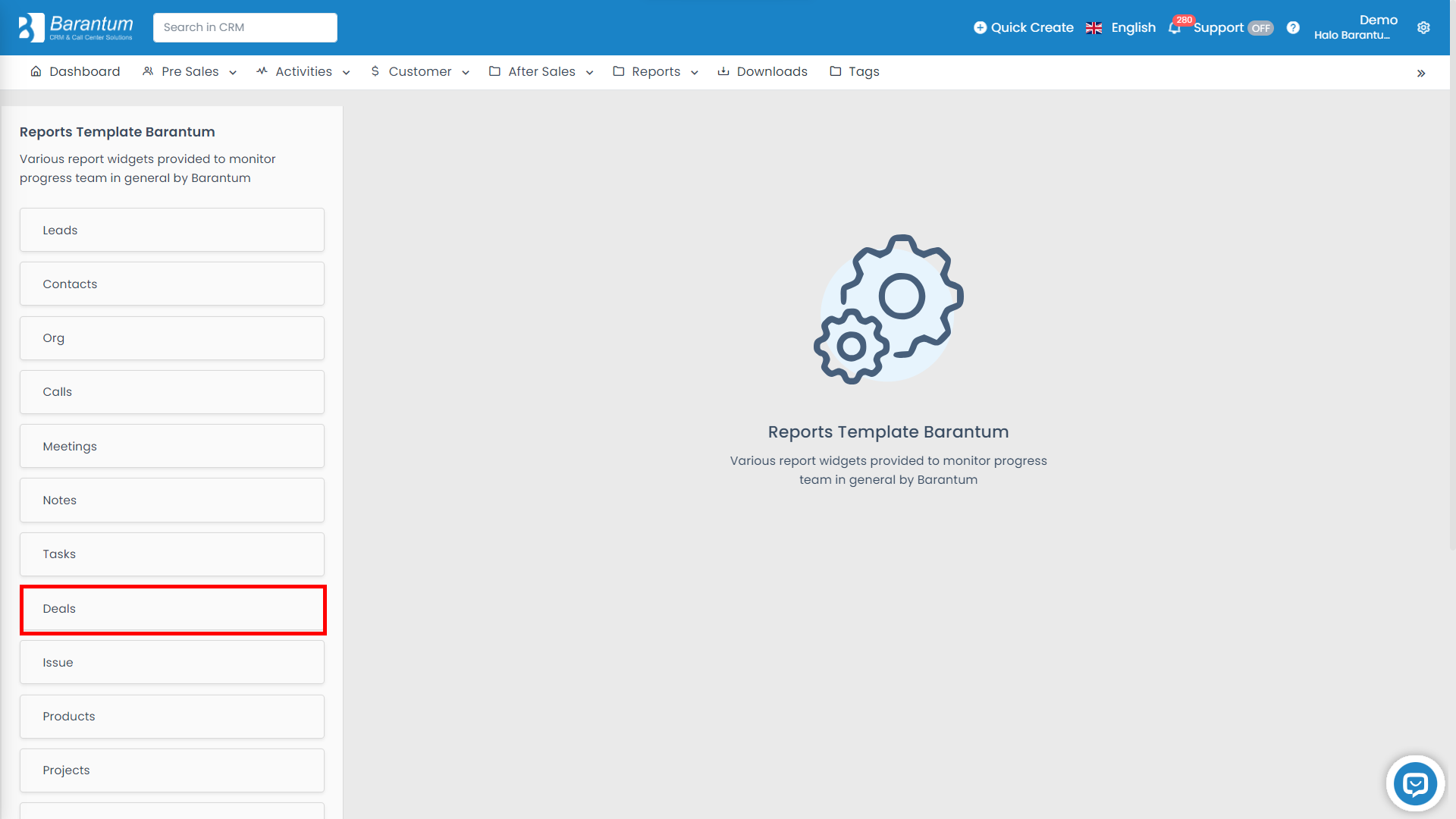Open the Downloads page

pyautogui.click(x=763, y=71)
